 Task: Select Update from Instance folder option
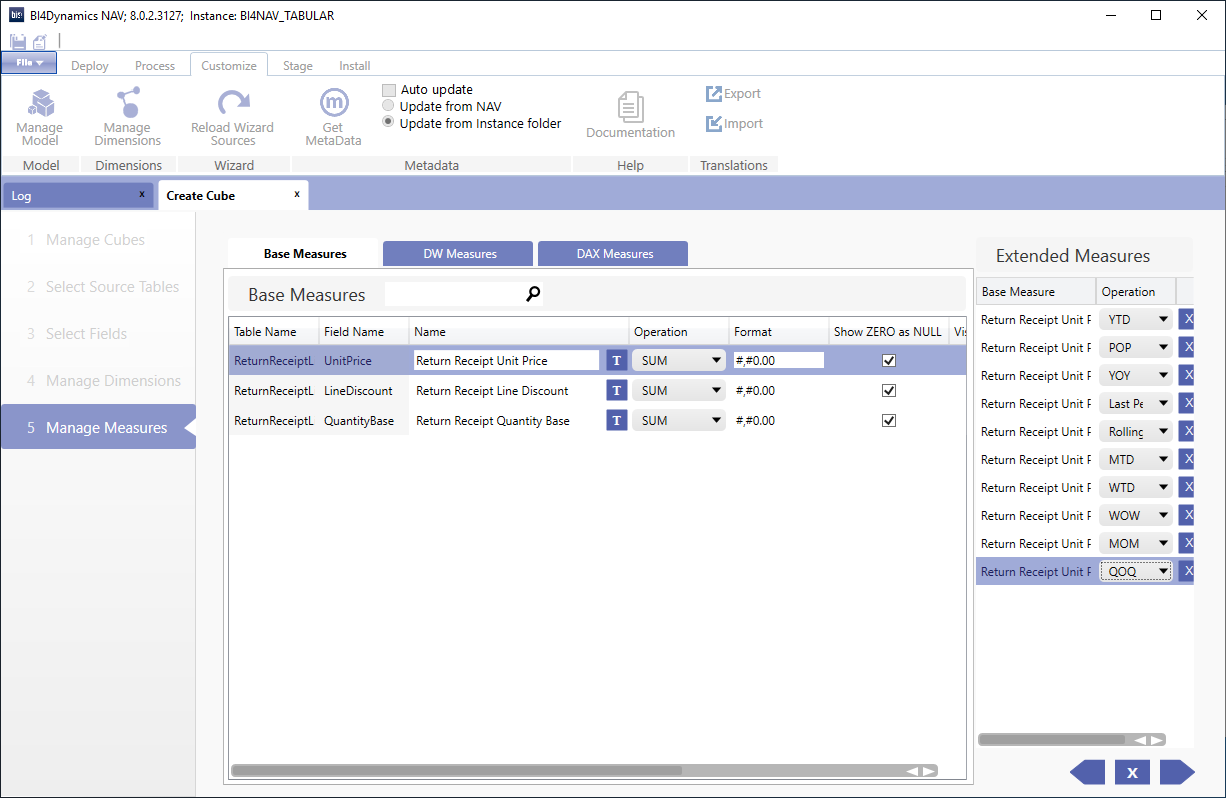pos(388,123)
